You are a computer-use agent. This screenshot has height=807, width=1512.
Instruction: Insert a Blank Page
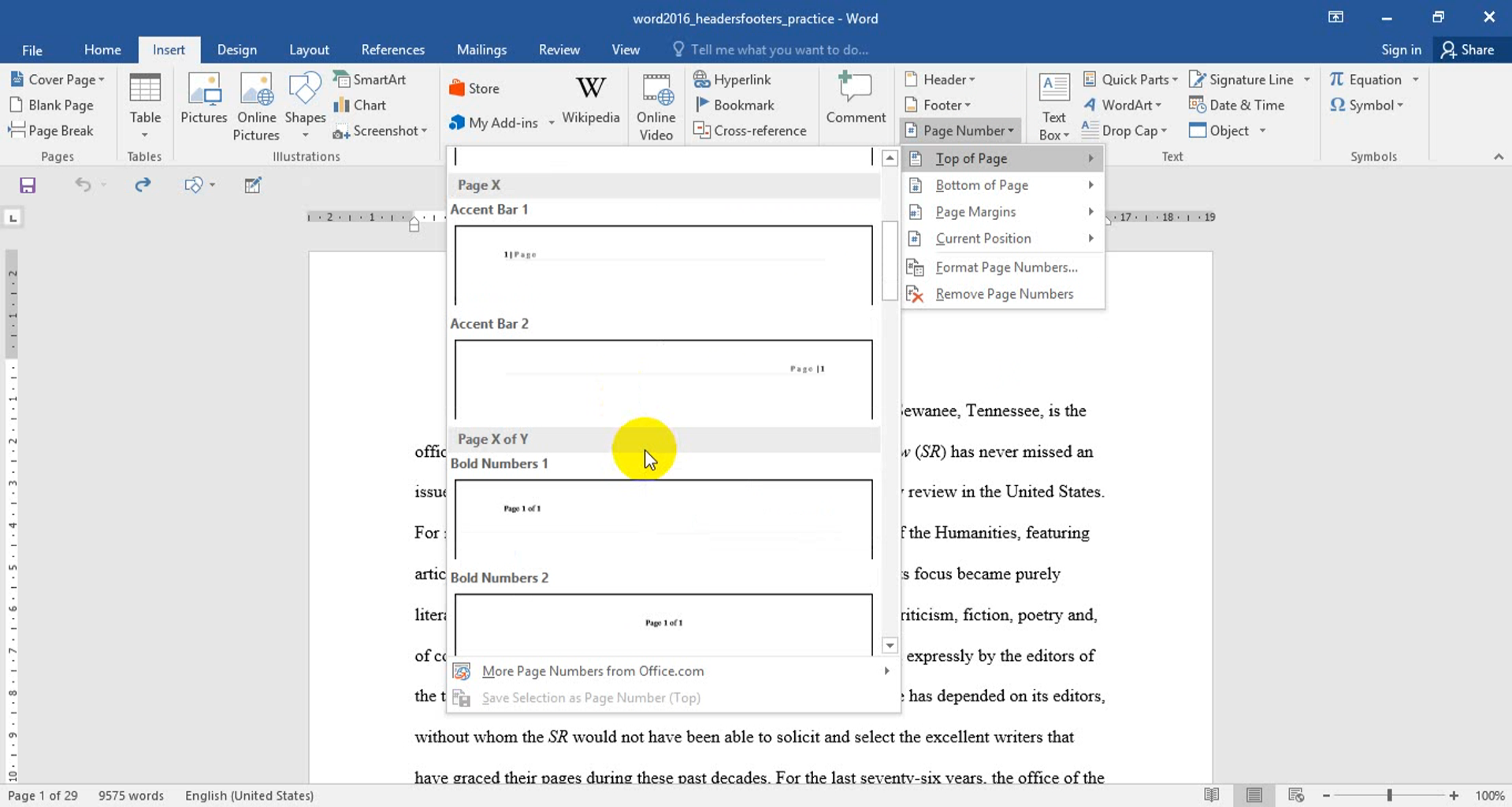tap(51, 105)
